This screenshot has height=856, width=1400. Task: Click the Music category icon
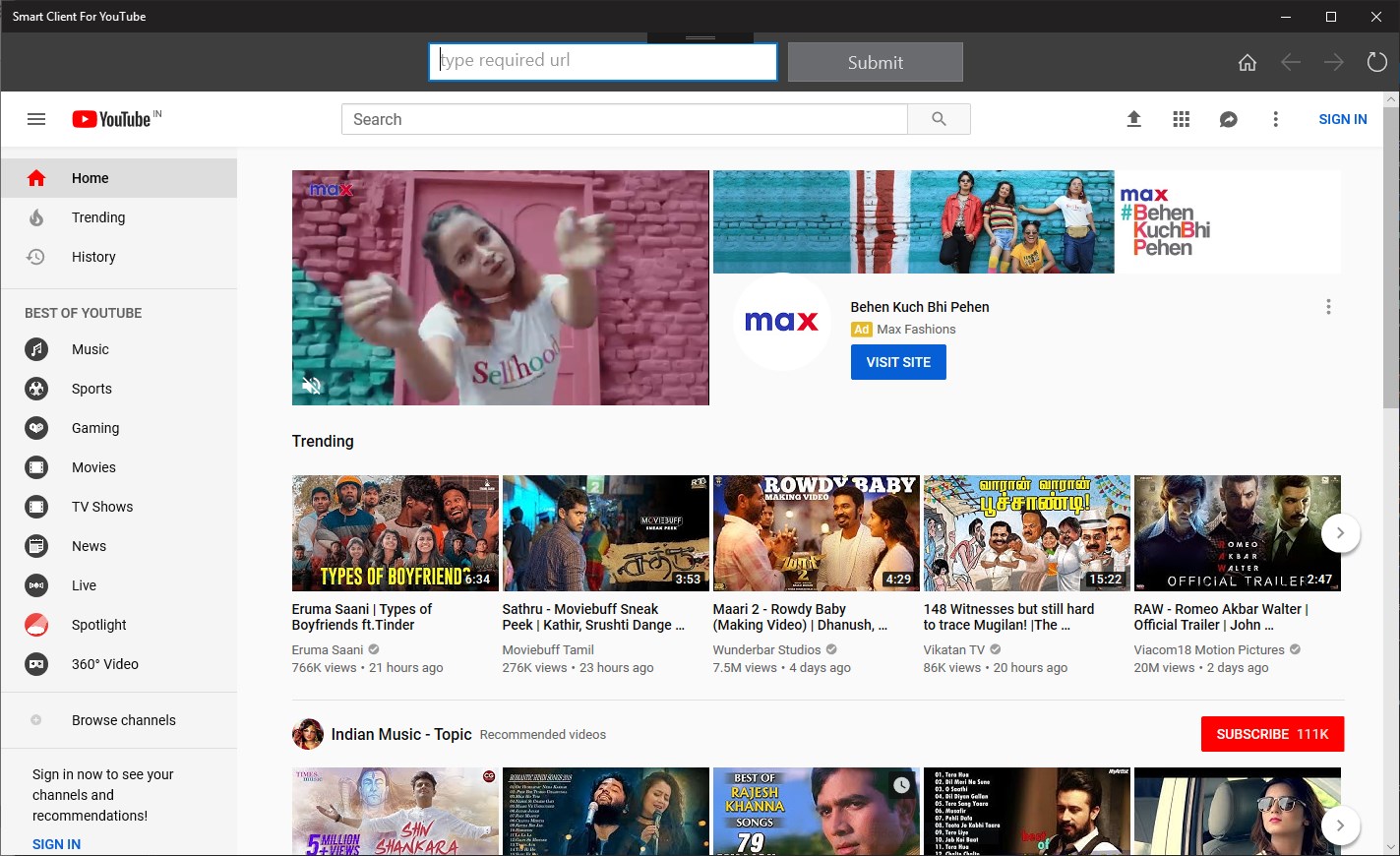pos(36,349)
